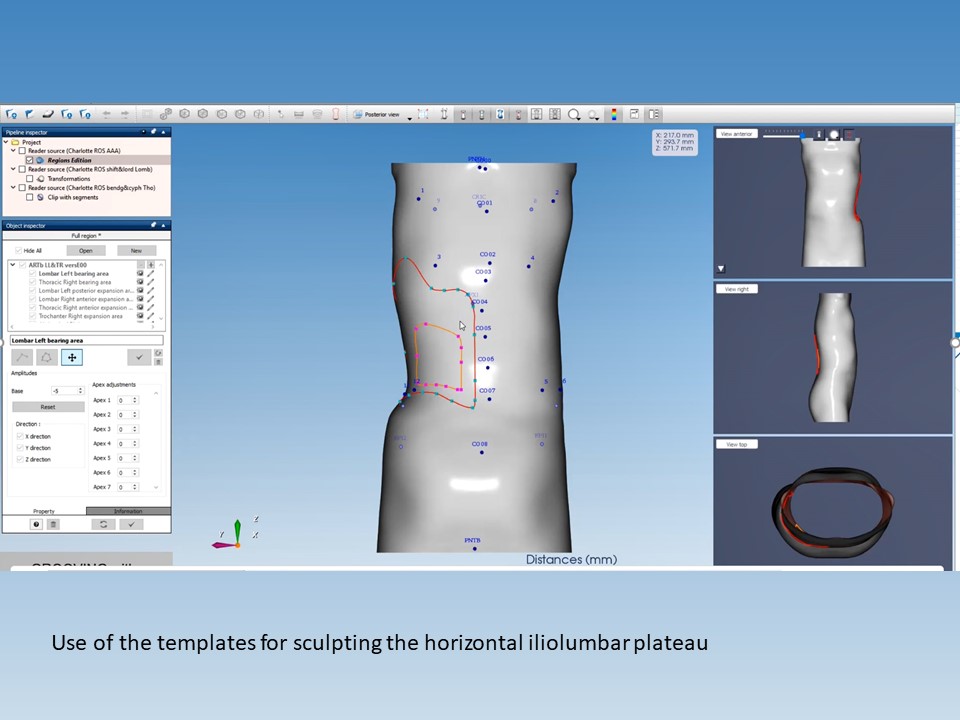Select the View anterior label
The image size is (960, 720).
tap(737, 133)
